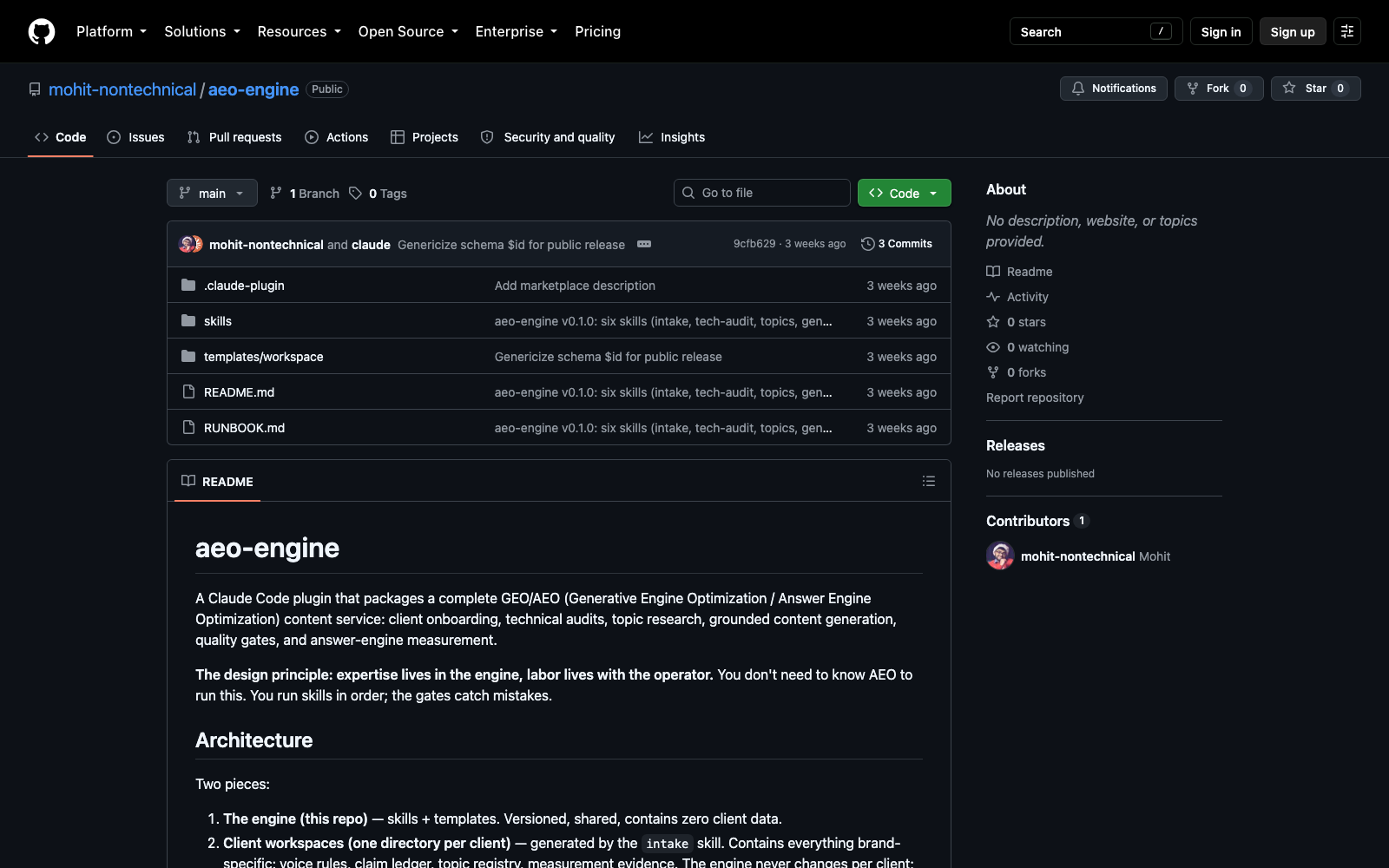View the 0 Tags list
This screenshot has height=868, width=1389.
[x=378, y=194]
